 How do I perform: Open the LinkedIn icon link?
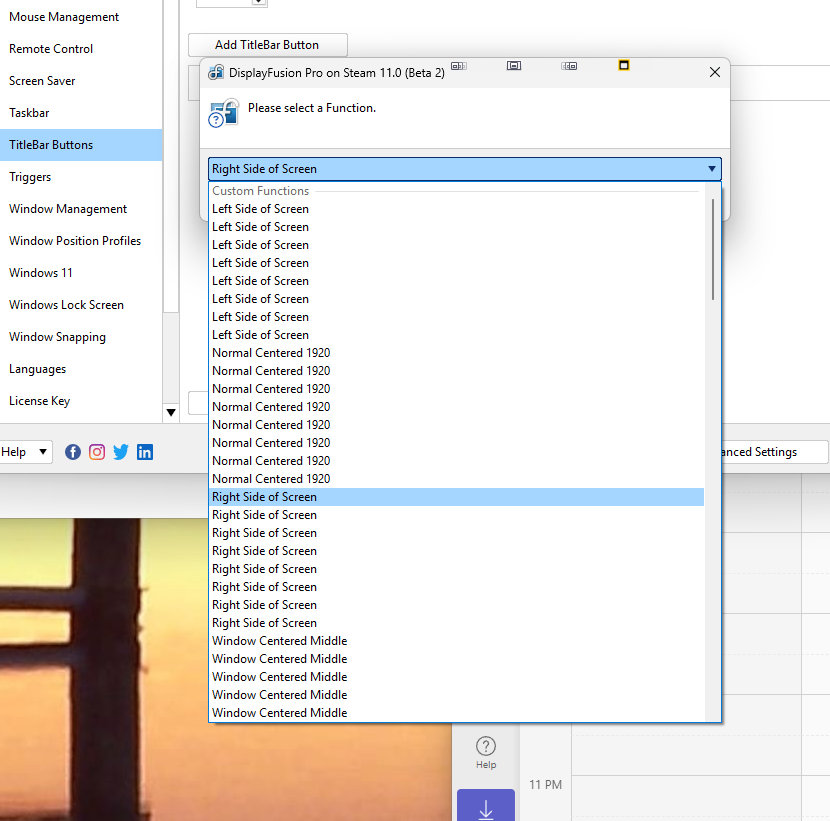pos(145,452)
